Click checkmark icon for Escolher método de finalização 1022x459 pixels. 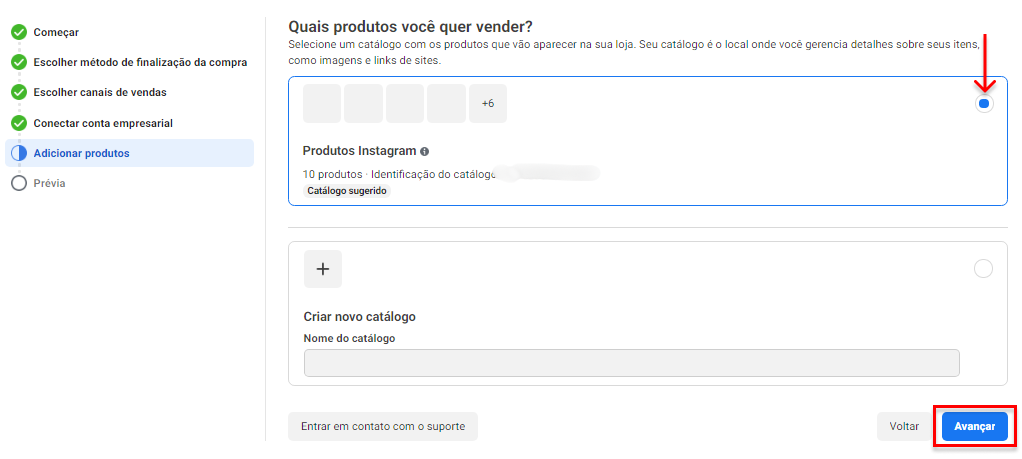pyautogui.click(x=18, y=62)
